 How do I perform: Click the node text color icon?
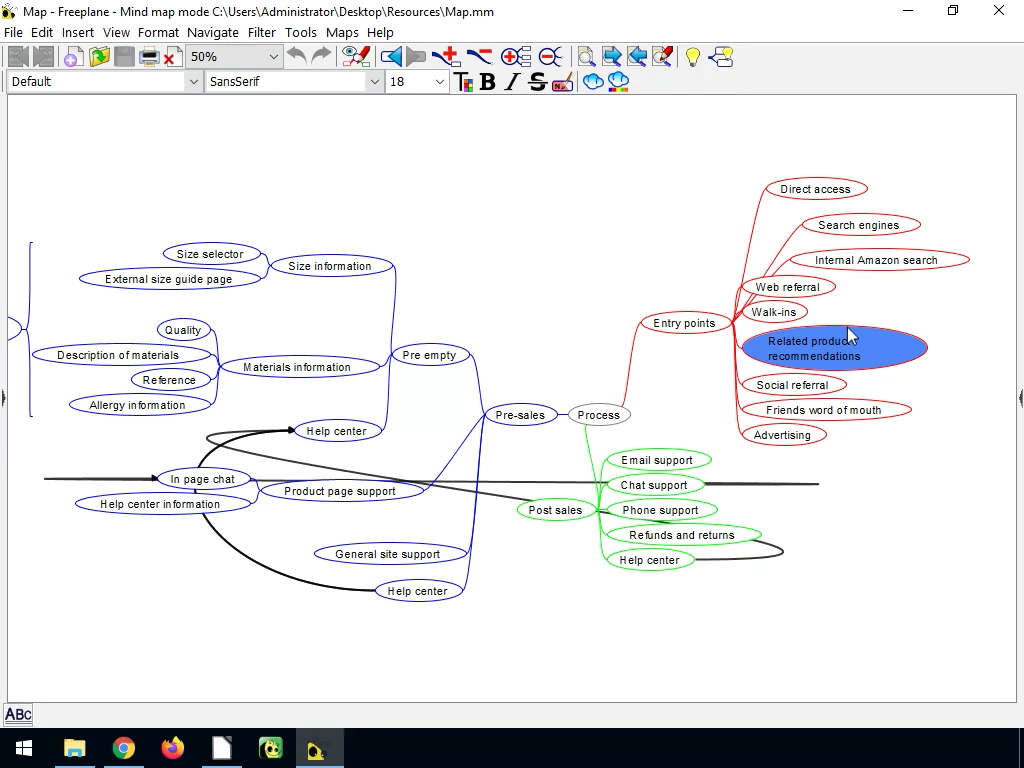click(464, 82)
